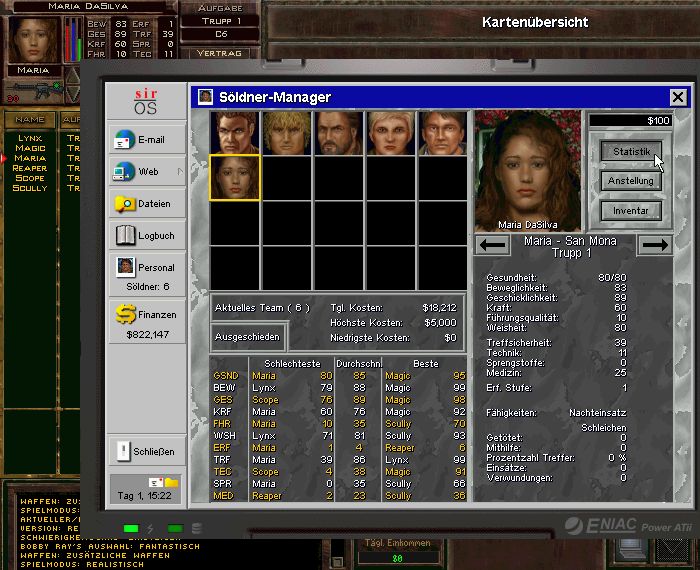Click Trupp 1 assignment field

pyautogui.click(x=221, y=21)
